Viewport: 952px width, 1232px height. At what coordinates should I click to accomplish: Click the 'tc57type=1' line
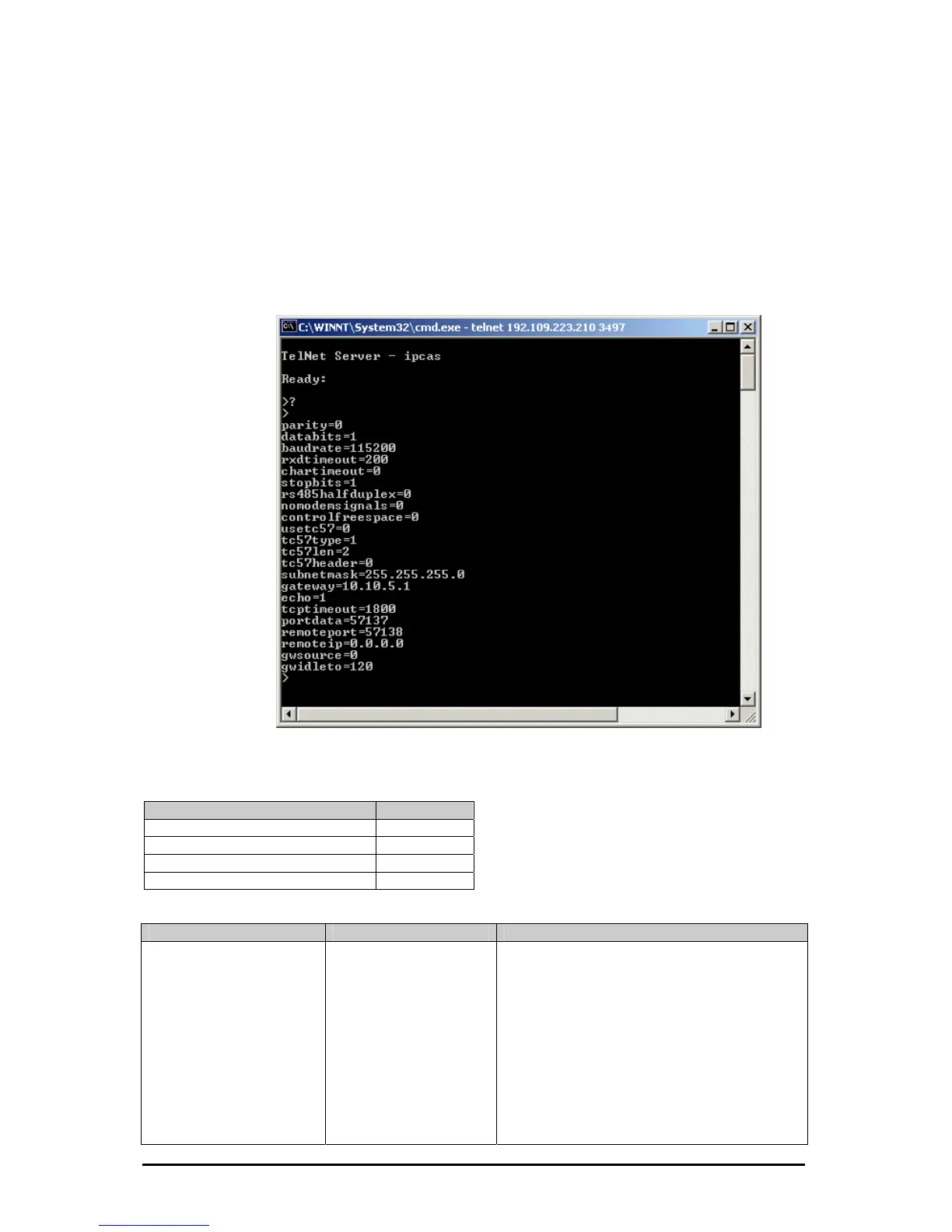(x=319, y=540)
